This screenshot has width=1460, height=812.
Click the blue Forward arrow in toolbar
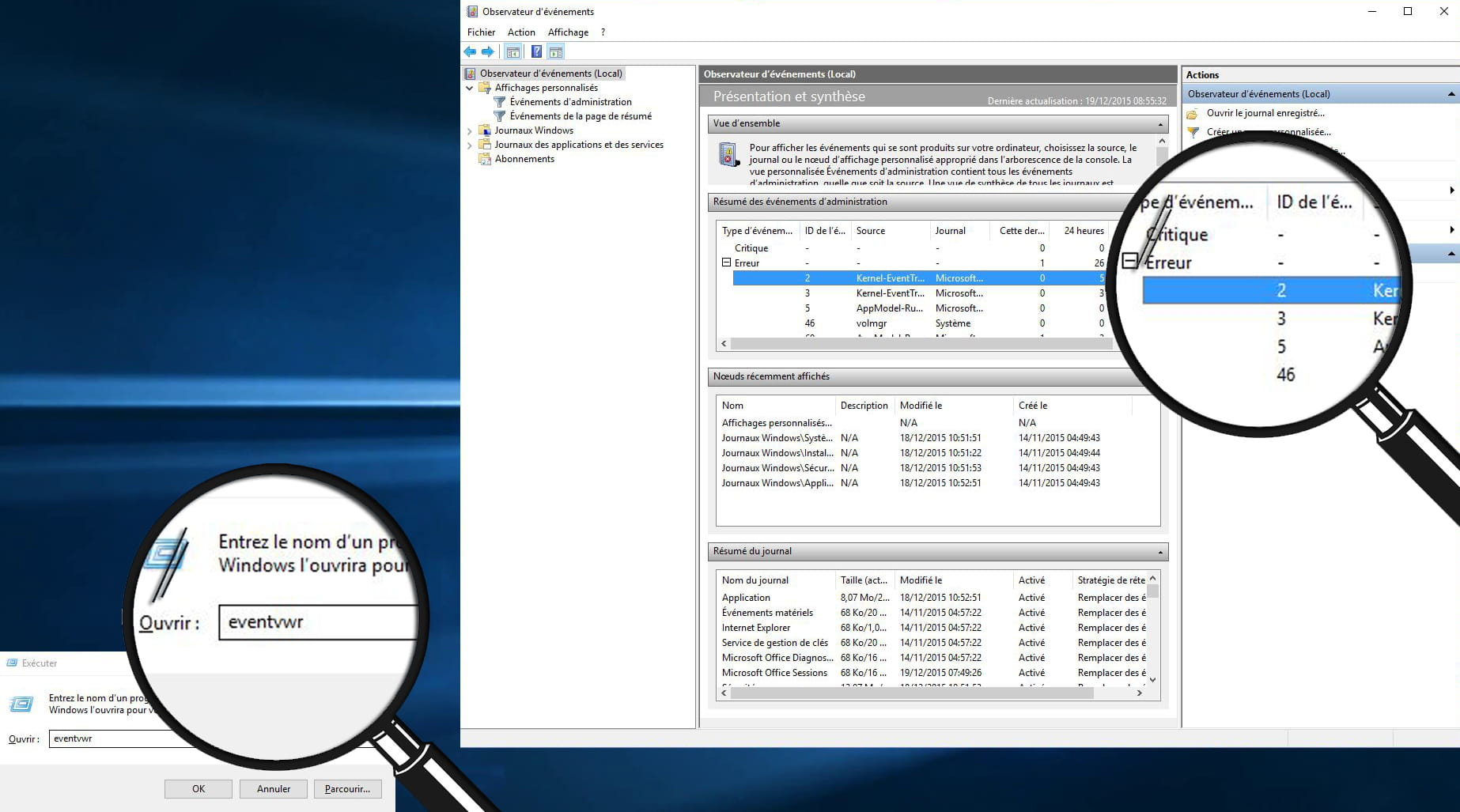click(x=488, y=52)
